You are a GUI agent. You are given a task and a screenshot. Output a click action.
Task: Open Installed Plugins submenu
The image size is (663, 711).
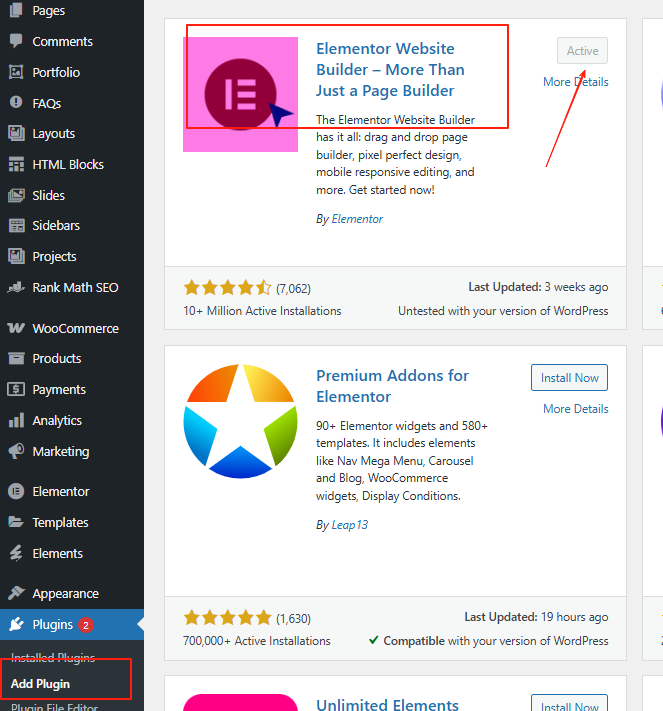pos(53,657)
